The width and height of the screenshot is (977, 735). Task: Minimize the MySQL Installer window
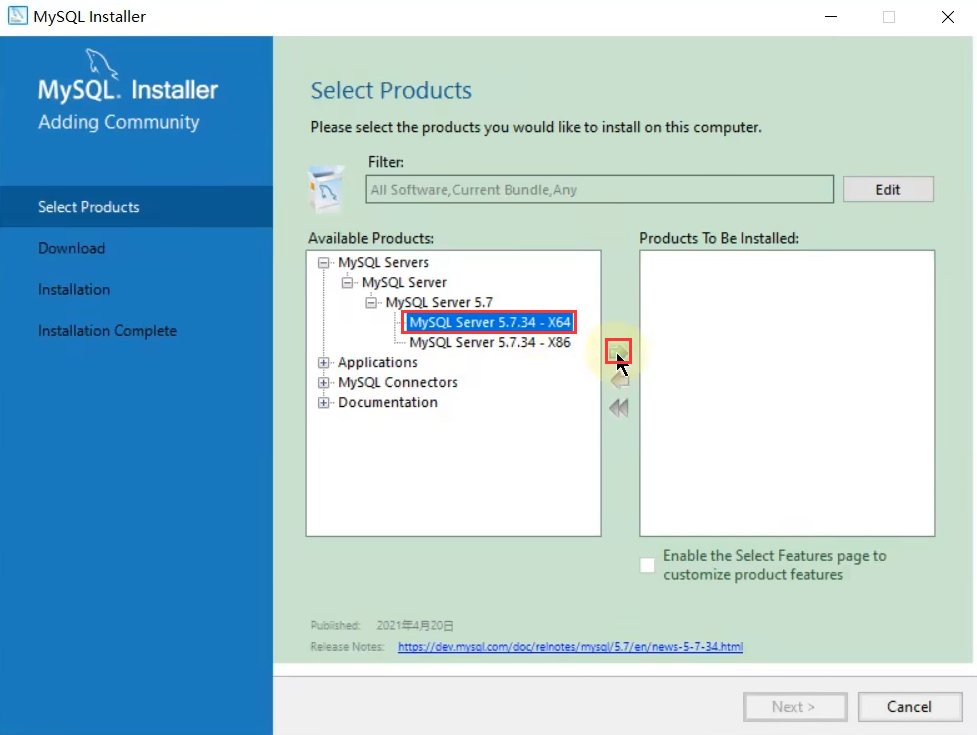point(831,17)
